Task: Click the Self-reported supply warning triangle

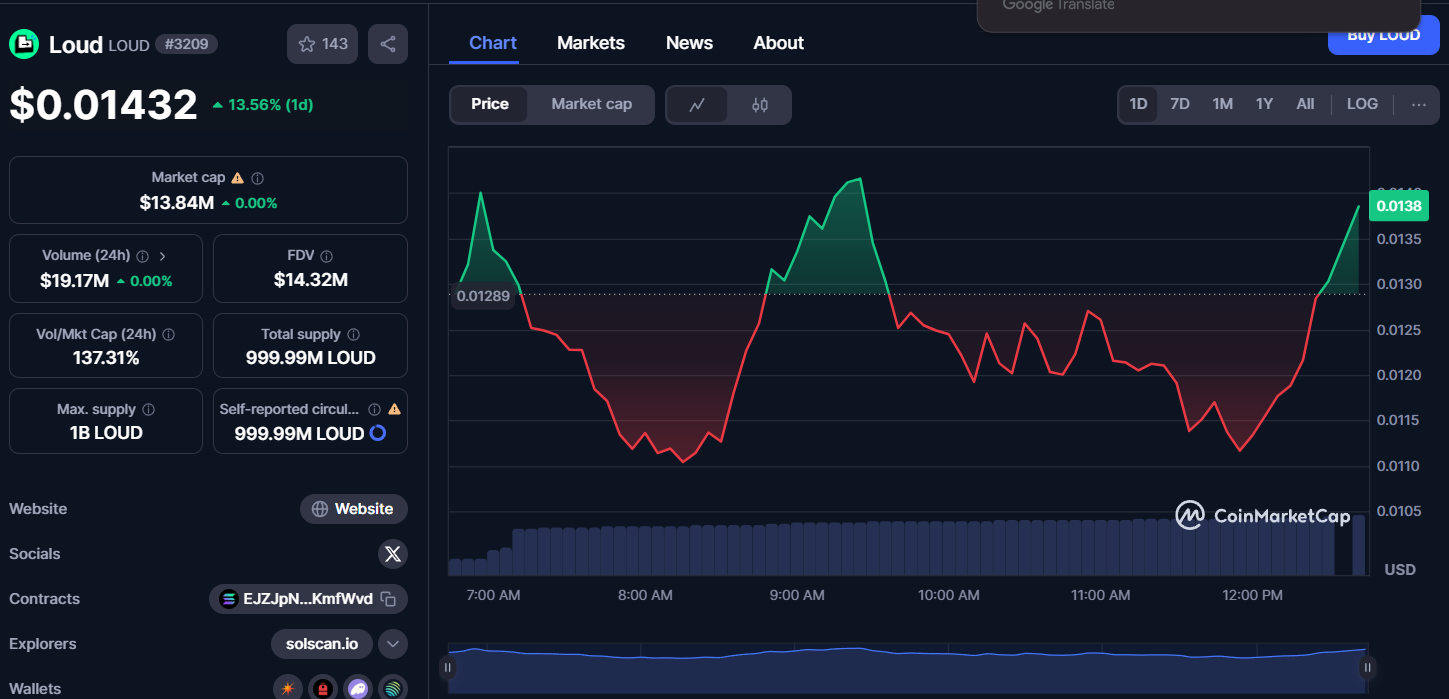Action: (394, 410)
